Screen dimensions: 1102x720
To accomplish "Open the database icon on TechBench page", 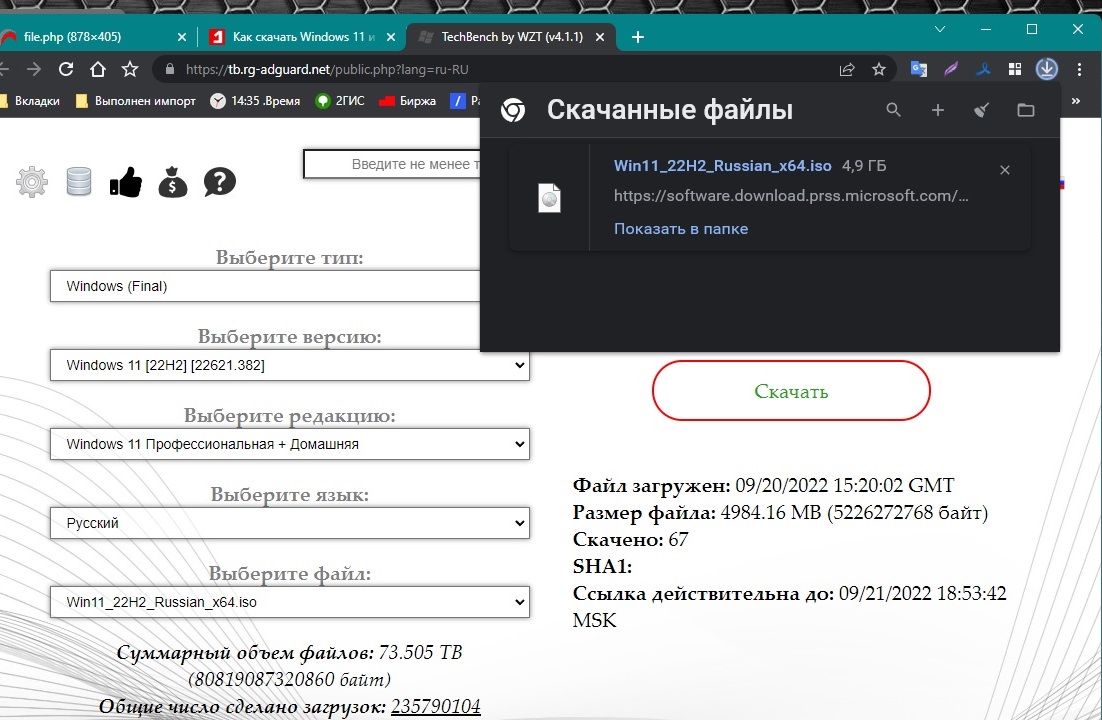I will pyautogui.click(x=79, y=181).
